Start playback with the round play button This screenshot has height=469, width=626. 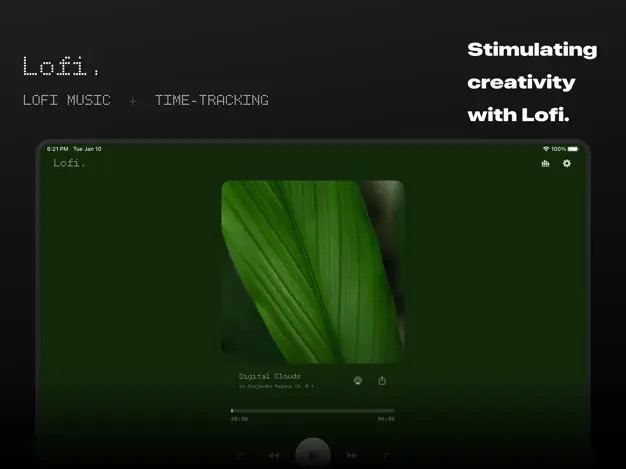(313, 454)
